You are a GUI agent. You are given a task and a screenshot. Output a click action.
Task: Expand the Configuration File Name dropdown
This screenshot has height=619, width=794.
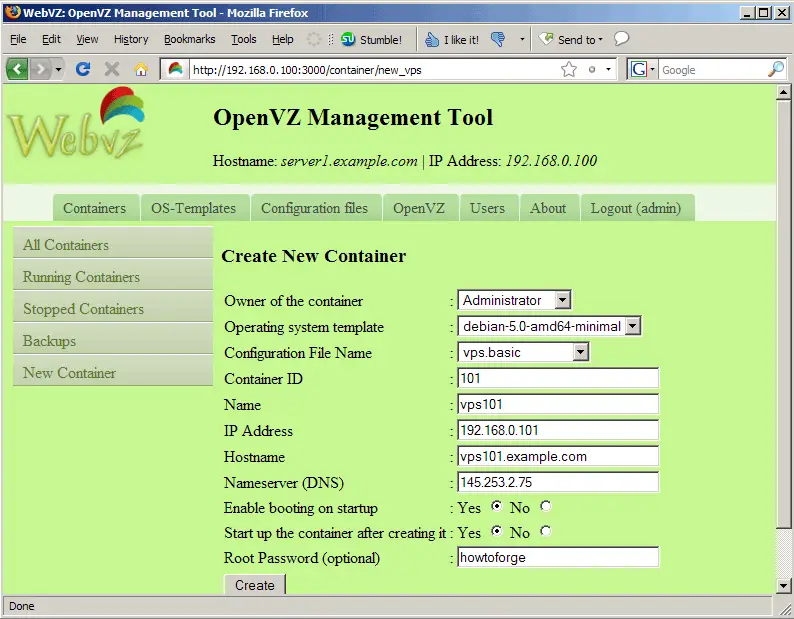point(524,352)
